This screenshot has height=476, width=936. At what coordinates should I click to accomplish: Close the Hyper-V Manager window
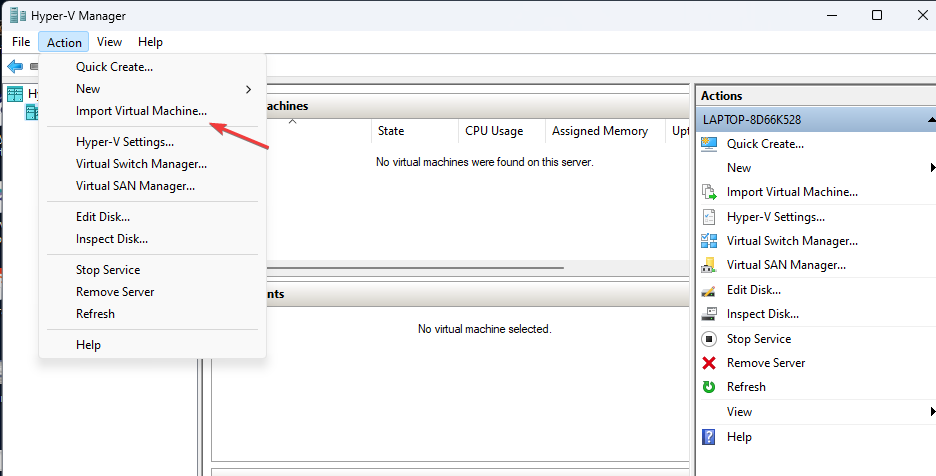coord(922,15)
